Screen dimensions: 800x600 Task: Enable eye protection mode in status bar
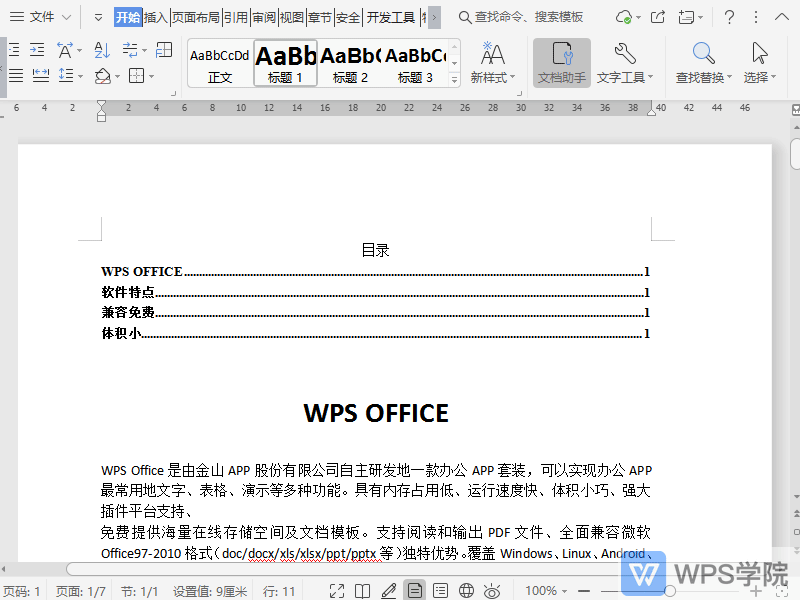[x=490, y=590]
